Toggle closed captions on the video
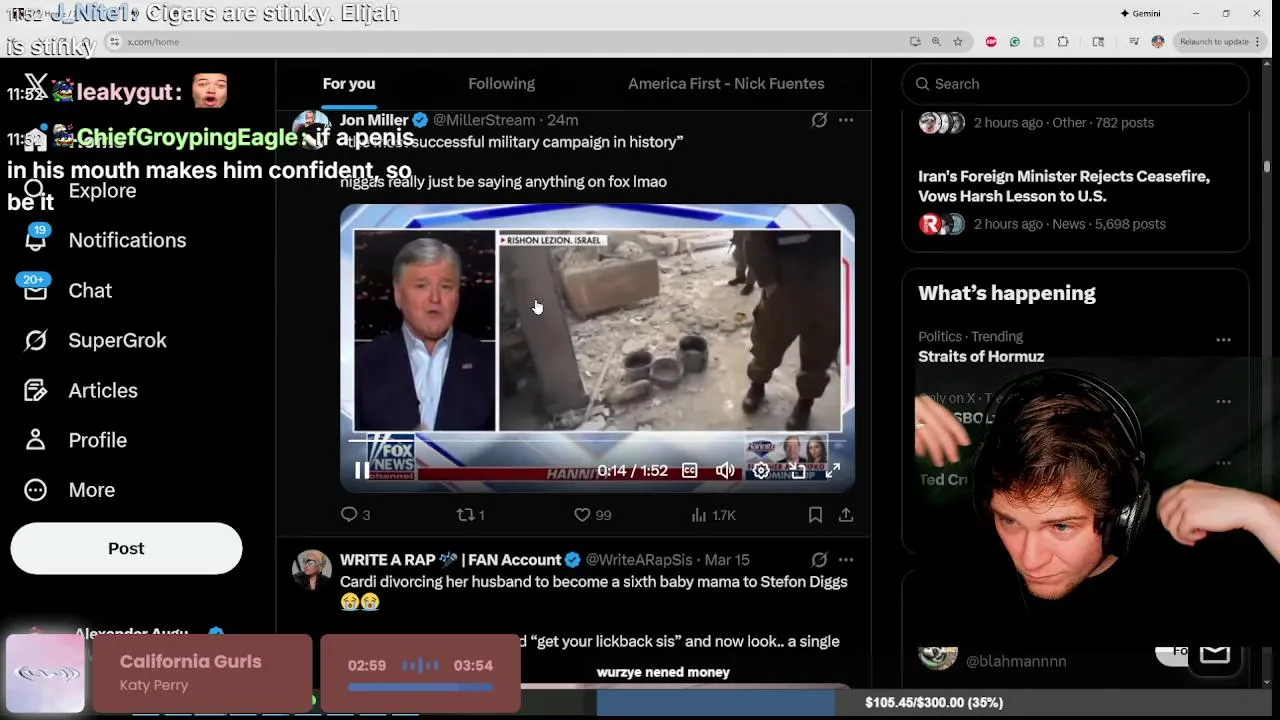 (x=689, y=470)
